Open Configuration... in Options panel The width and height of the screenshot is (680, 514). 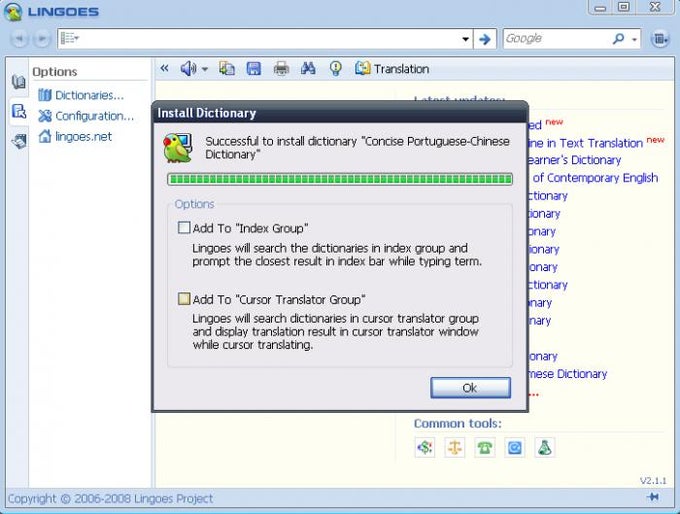(86, 116)
